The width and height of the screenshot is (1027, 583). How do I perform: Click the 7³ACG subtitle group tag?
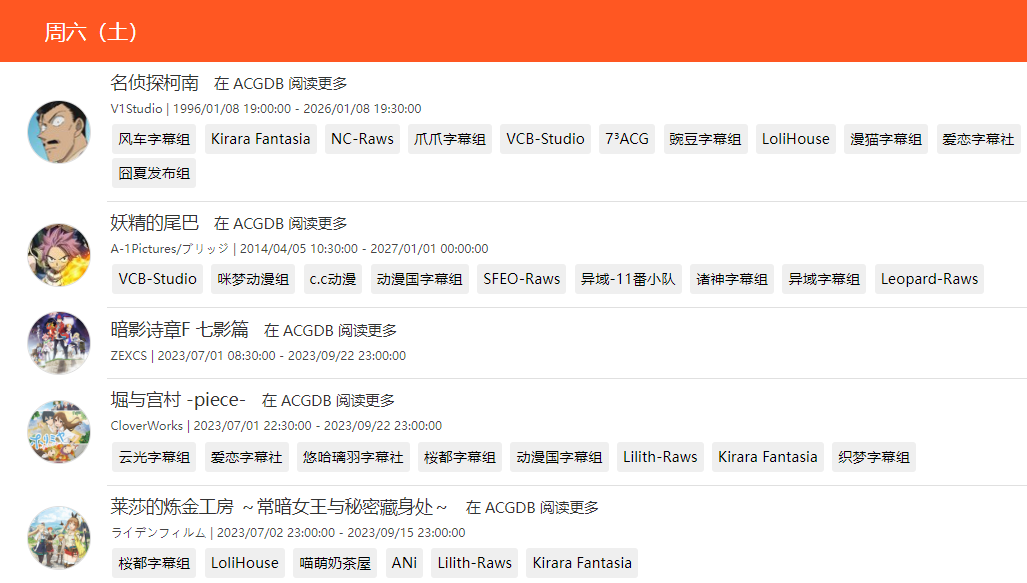(x=627, y=139)
